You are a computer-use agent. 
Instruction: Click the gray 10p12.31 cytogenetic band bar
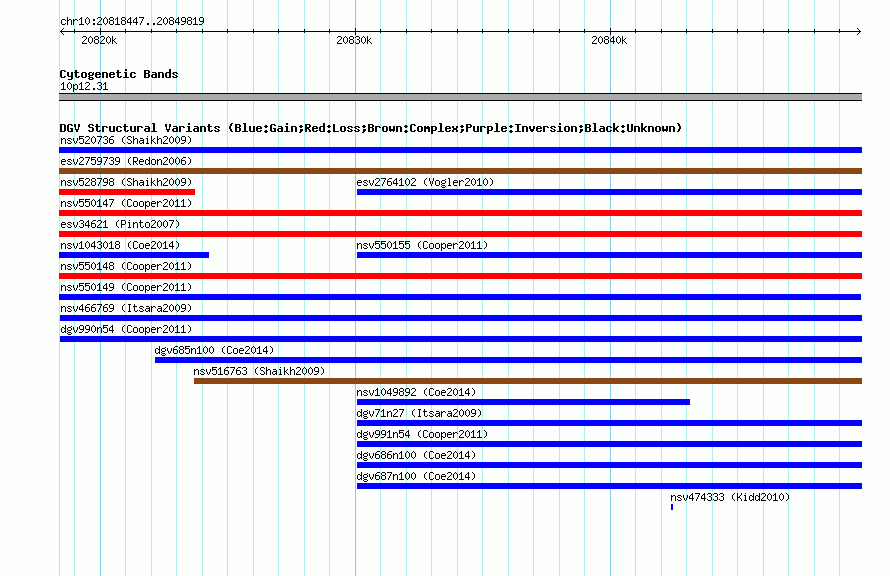[460, 97]
